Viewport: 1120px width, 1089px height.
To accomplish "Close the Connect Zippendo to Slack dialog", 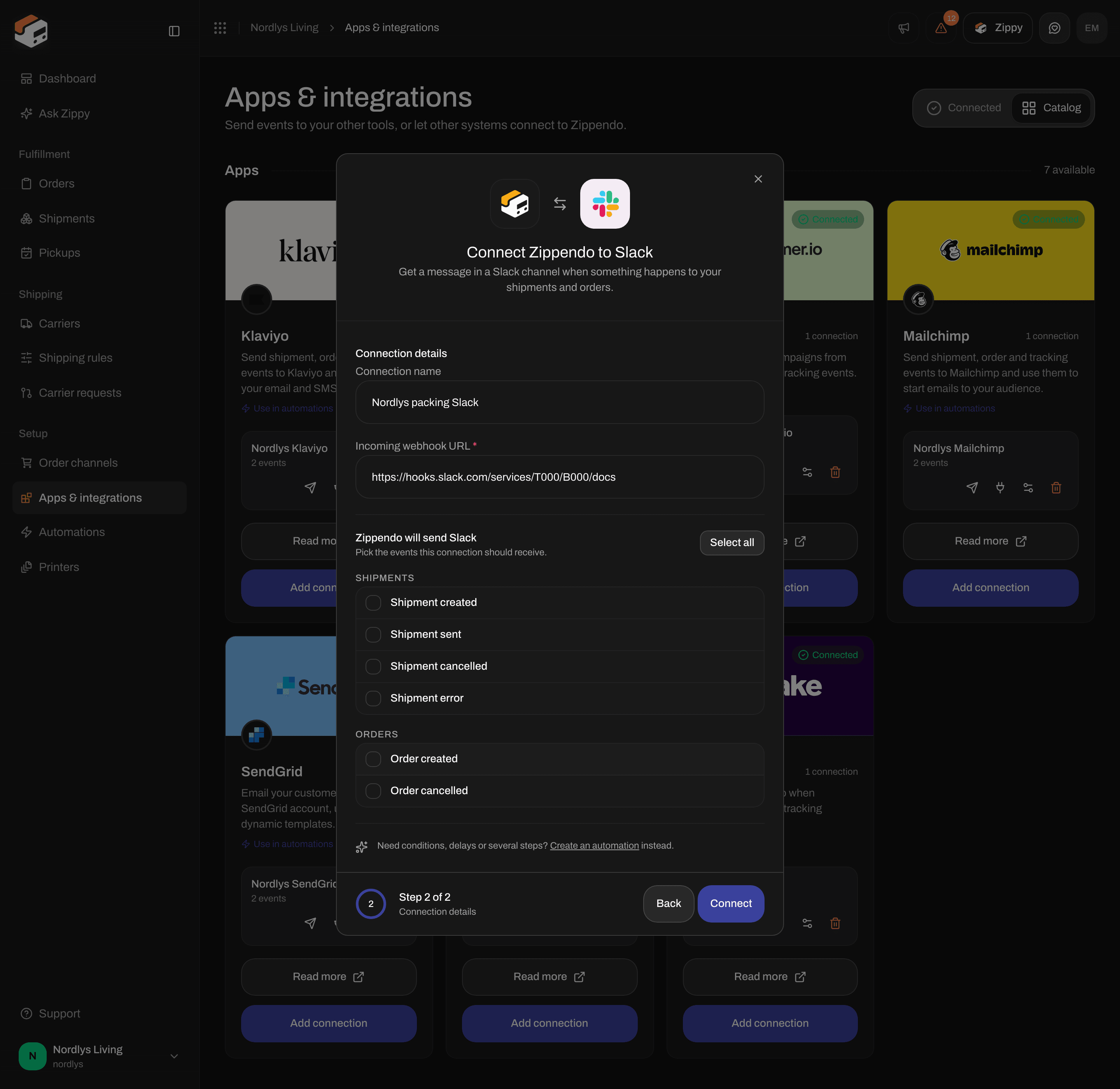I will [x=758, y=179].
